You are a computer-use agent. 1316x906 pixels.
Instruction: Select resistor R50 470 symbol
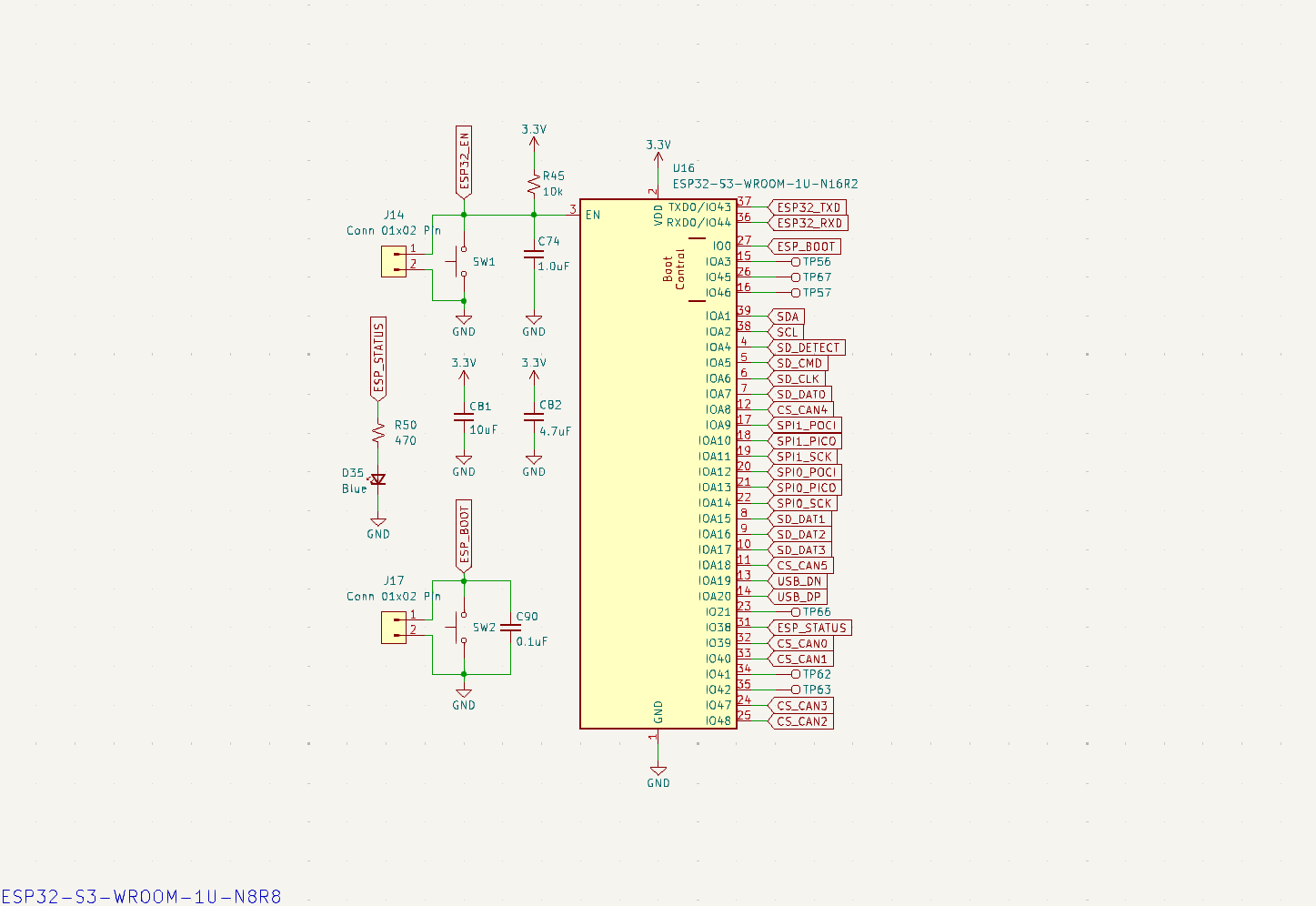pyautogui.click(x=378, y=433)
